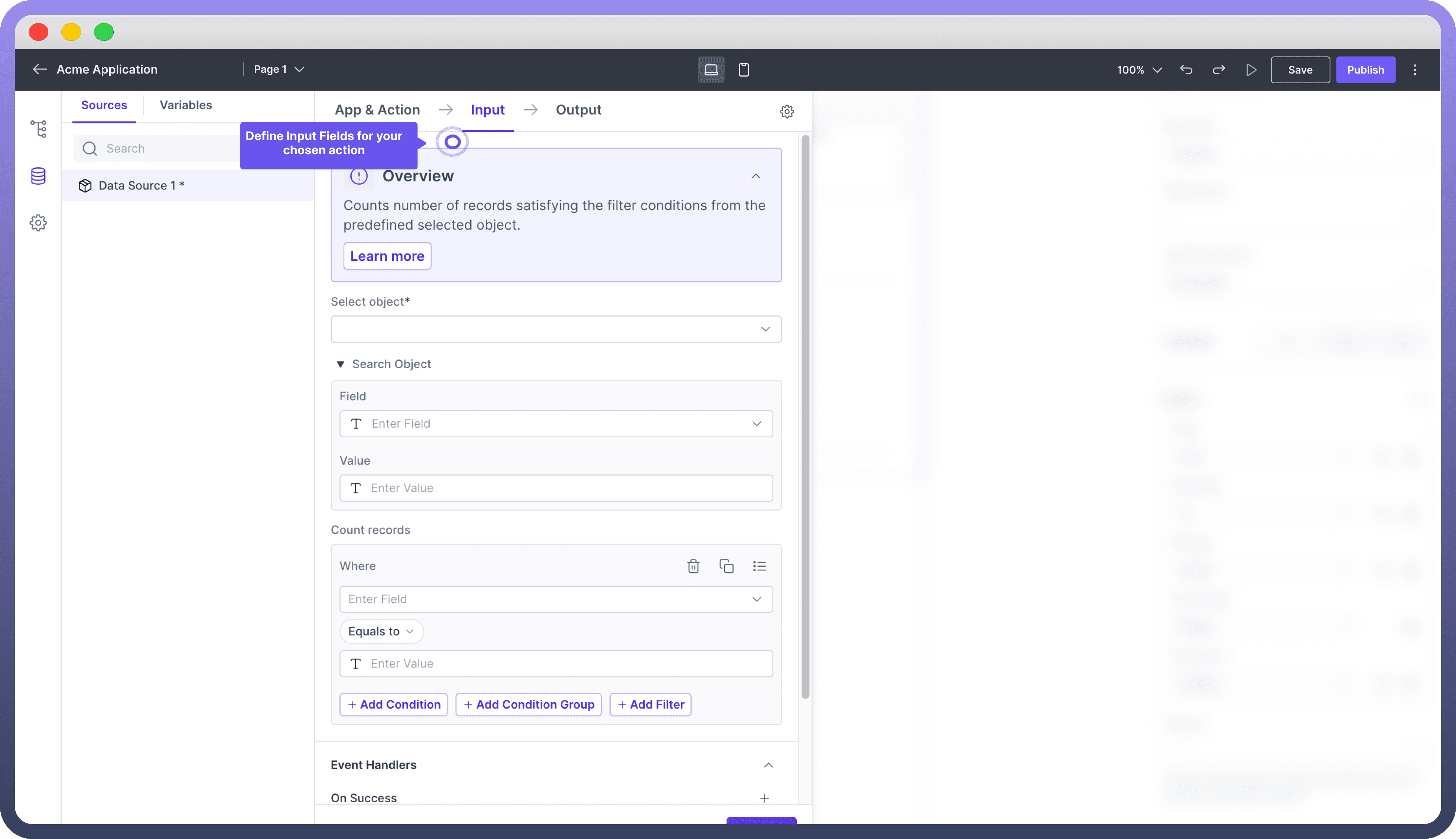Open the Select object dropdown
This screenshot has width=1456, height=839.
[556, 329]
